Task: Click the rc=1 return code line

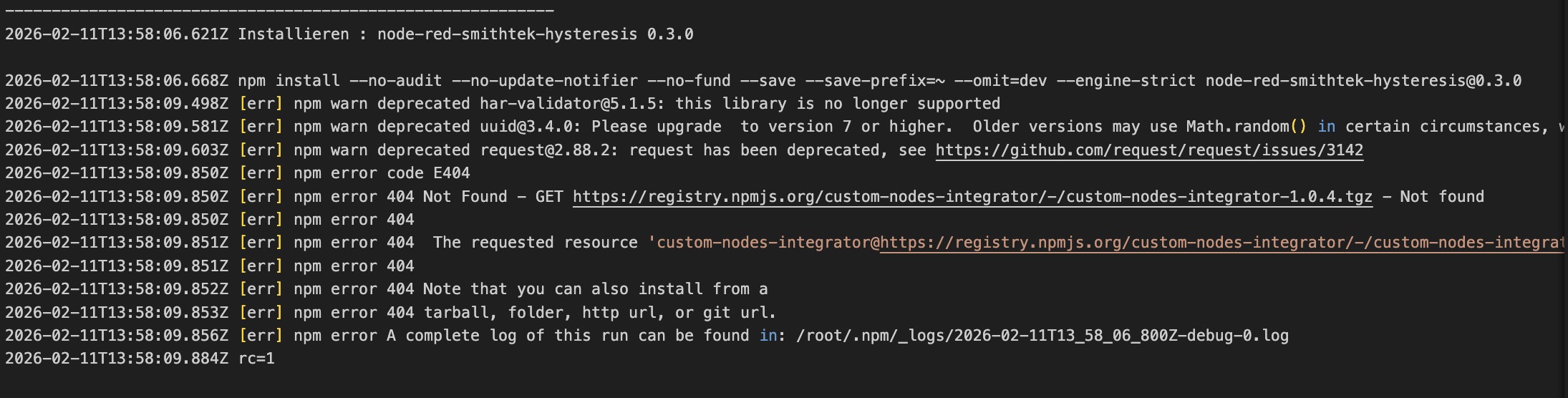Action: pyautogui.click(x=256, y=359)
